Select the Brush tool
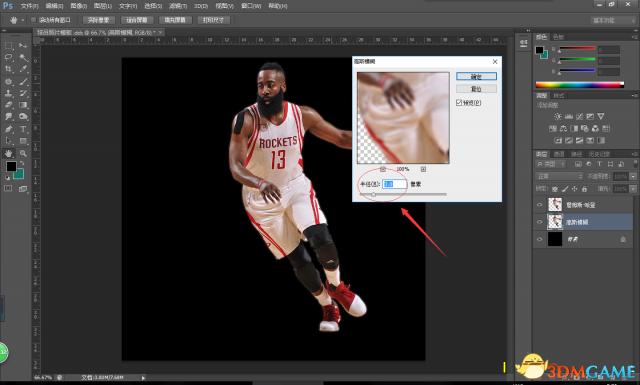The width and height of the screenshot is (640, 385). 23,81
